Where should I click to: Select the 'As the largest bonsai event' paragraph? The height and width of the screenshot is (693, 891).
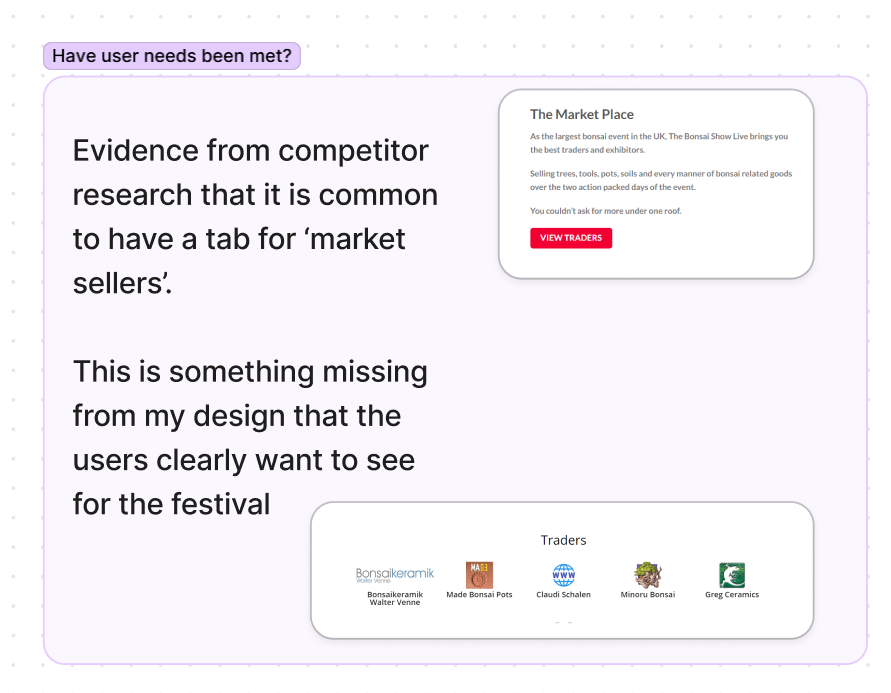point(659,142)
